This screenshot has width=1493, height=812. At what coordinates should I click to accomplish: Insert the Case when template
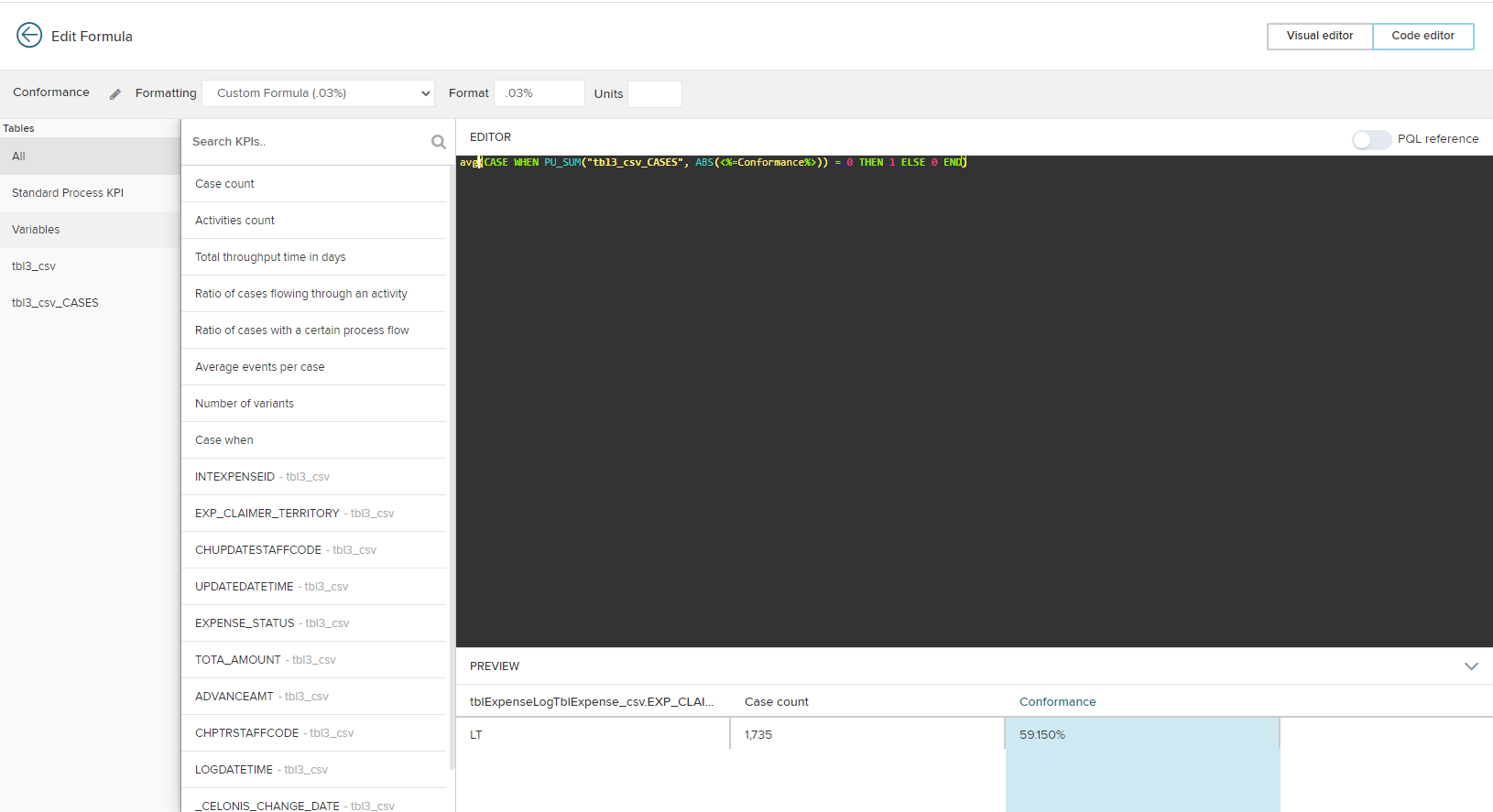[314, 440]
